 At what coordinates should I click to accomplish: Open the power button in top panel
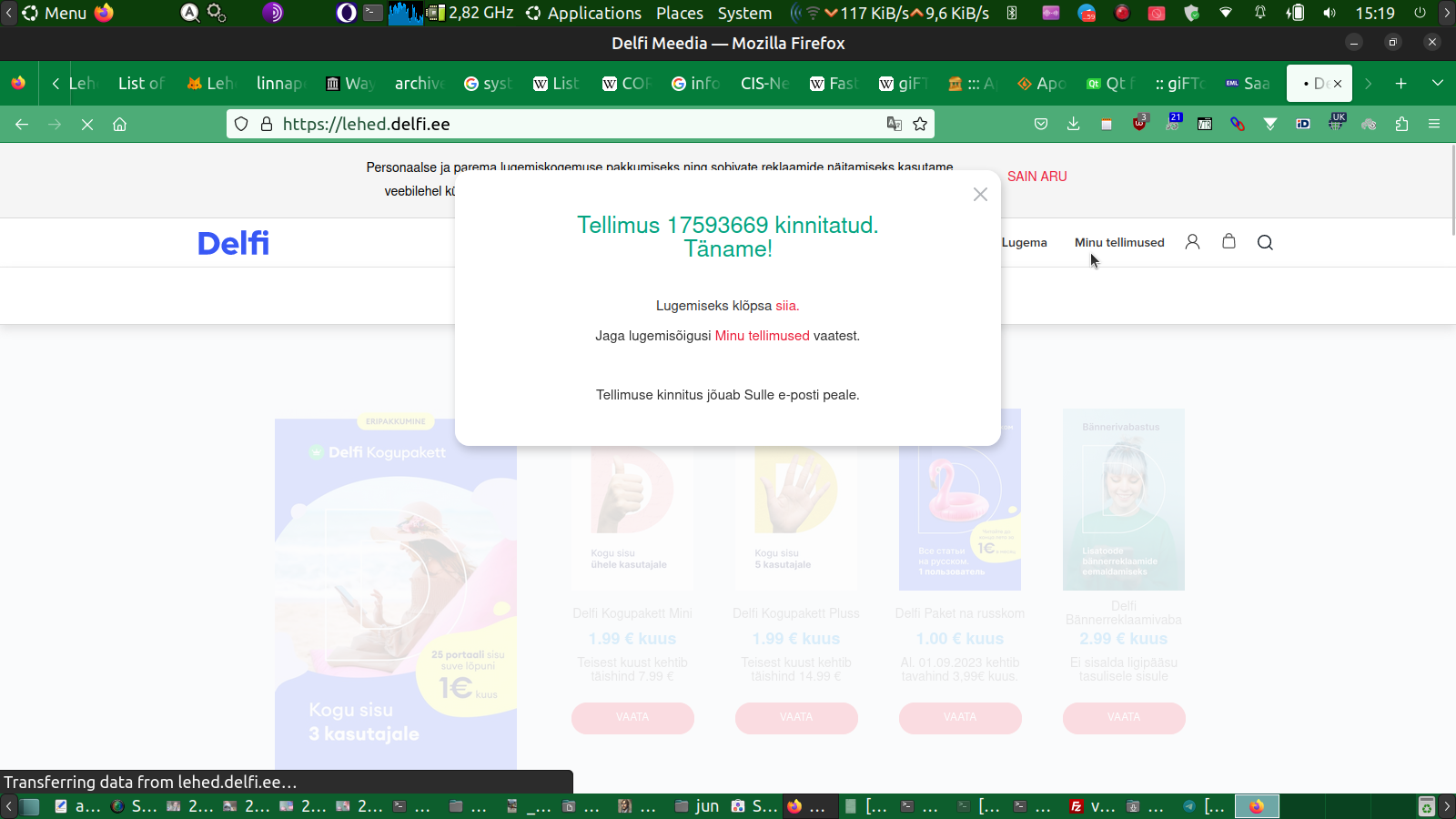coord(1420,13)
